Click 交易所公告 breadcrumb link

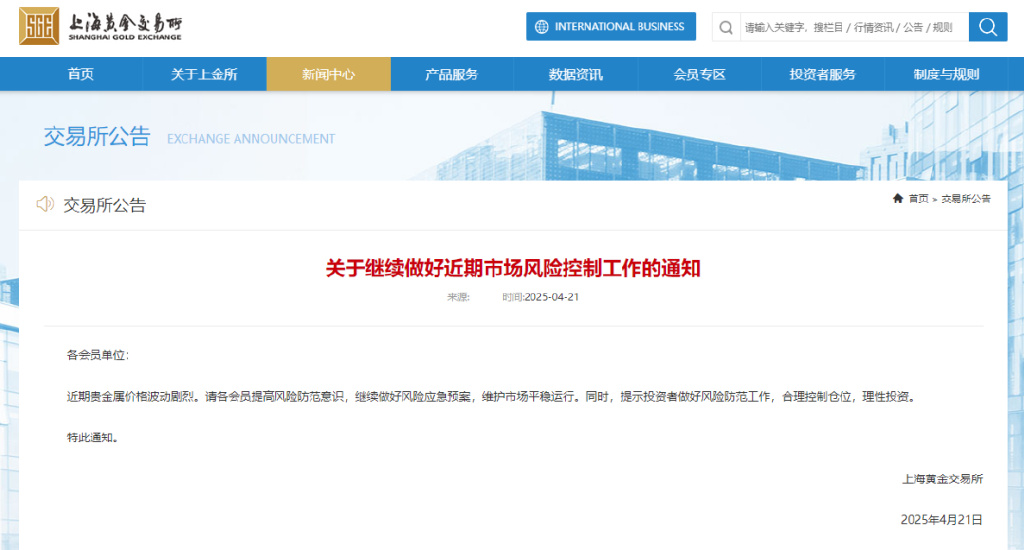coord(966,199)
